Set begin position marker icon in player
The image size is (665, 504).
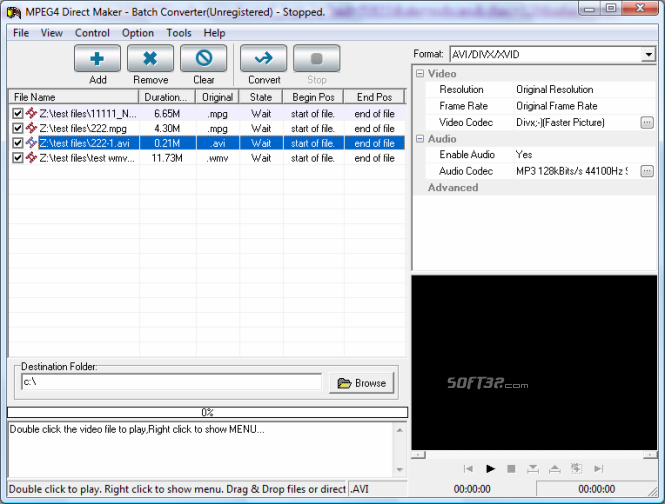click(x=533, y=469)
